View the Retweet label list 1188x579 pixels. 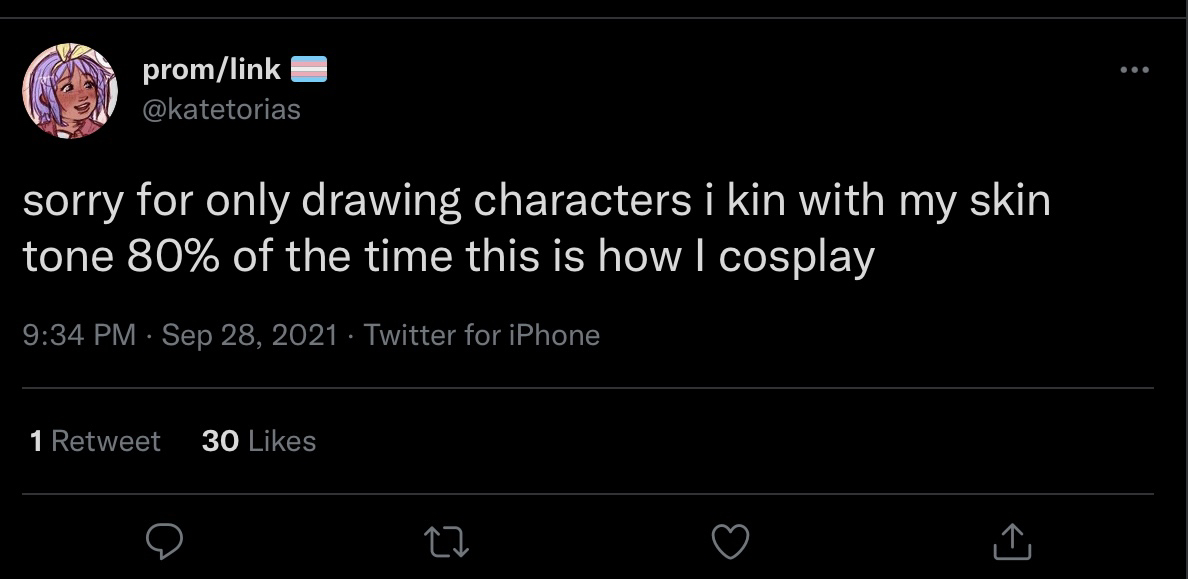pyautogui.click(x=105, y=441)
